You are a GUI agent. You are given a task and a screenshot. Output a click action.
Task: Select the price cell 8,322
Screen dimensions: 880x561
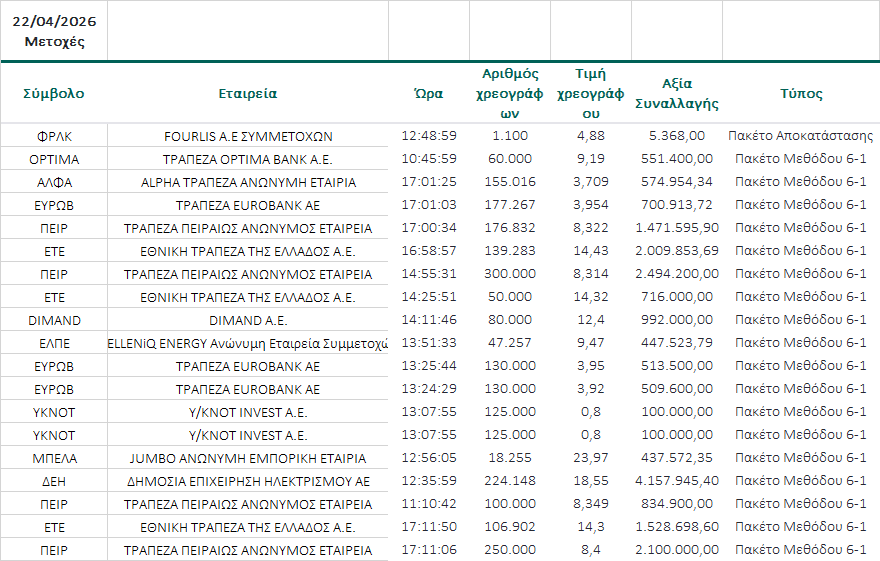[x=590, y=228]
